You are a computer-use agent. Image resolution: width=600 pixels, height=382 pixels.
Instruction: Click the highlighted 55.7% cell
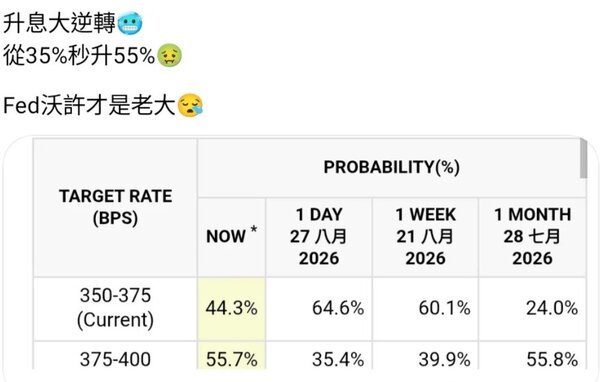tap(232, 356)
